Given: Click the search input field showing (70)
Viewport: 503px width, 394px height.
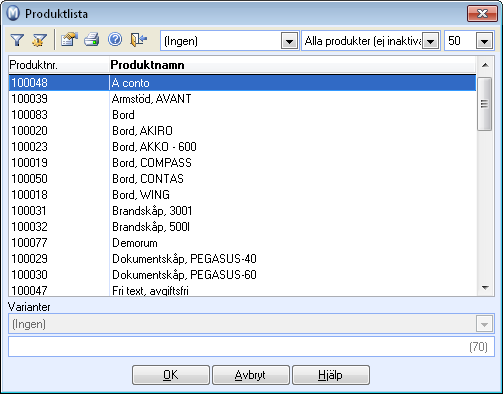Looking at the screenshot, I should click(x=251, y=347).
